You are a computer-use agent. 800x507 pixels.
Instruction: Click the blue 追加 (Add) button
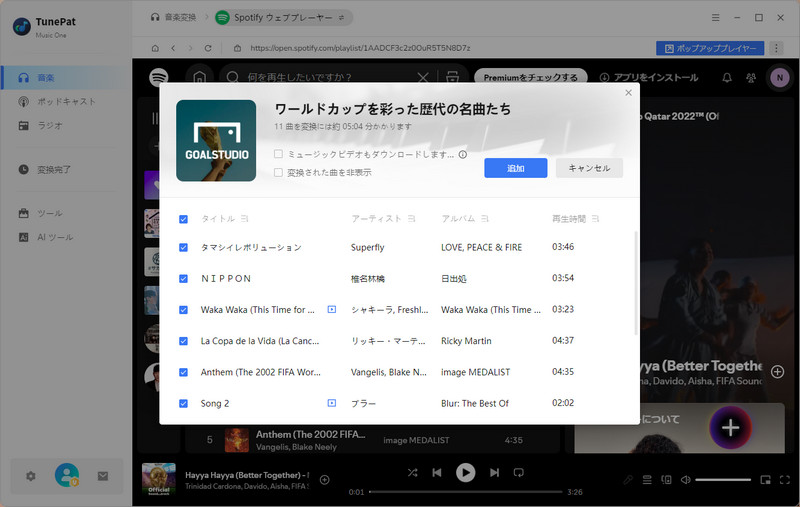[x=515, y=168]
